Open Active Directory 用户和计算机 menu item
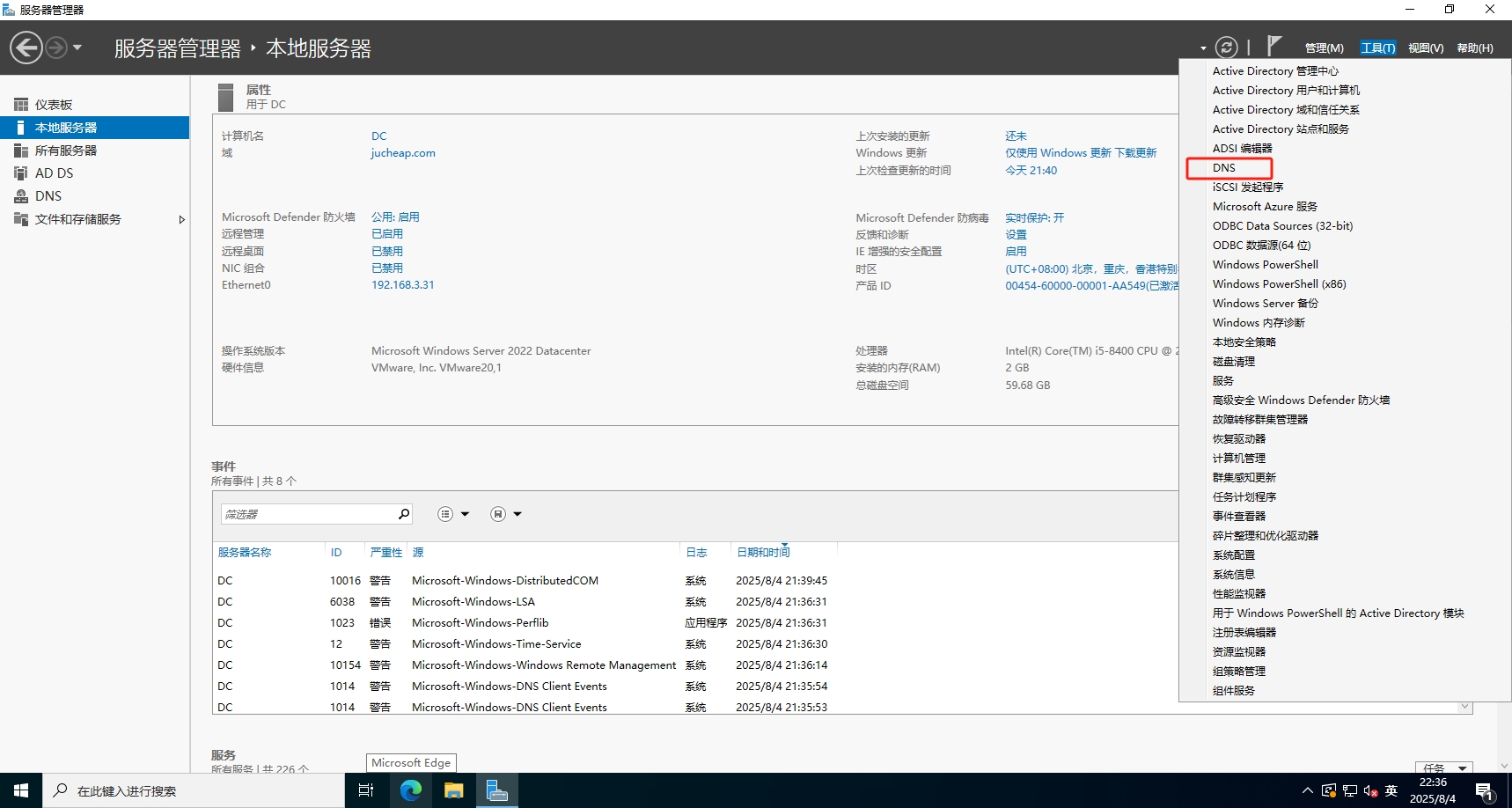The height and width of the screenshot is (808, 1512). coord(1286,91)
